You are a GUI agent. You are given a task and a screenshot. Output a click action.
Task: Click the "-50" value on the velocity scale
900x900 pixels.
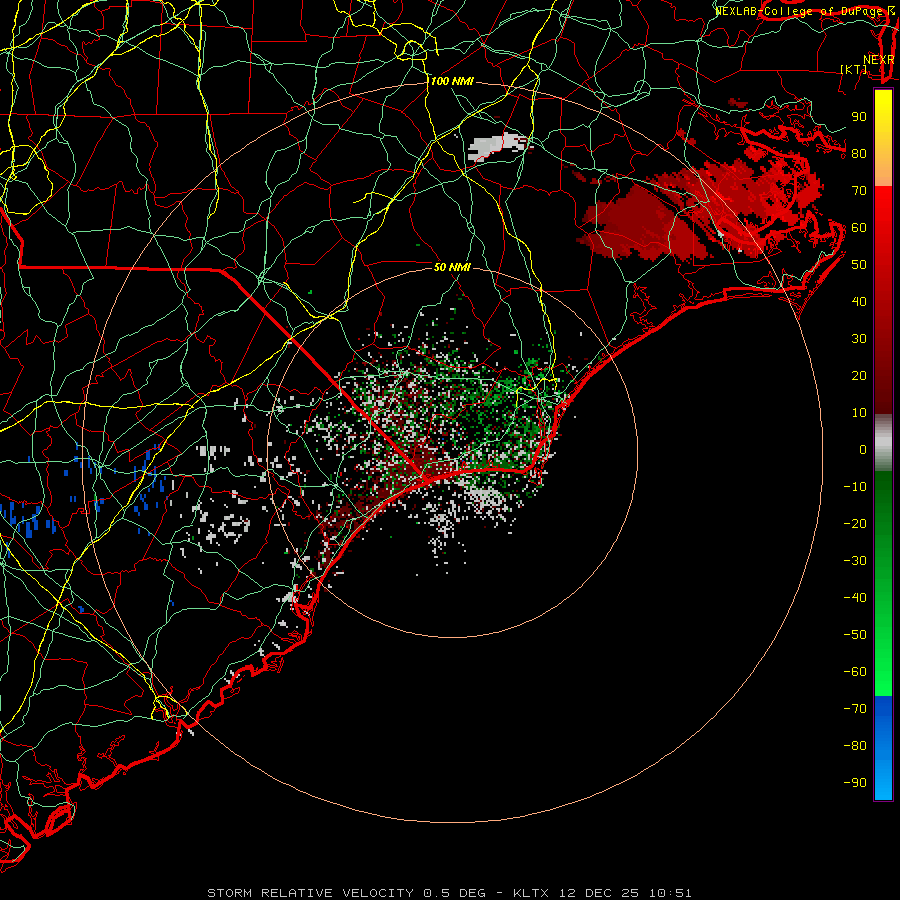click(x=855, y=635)
